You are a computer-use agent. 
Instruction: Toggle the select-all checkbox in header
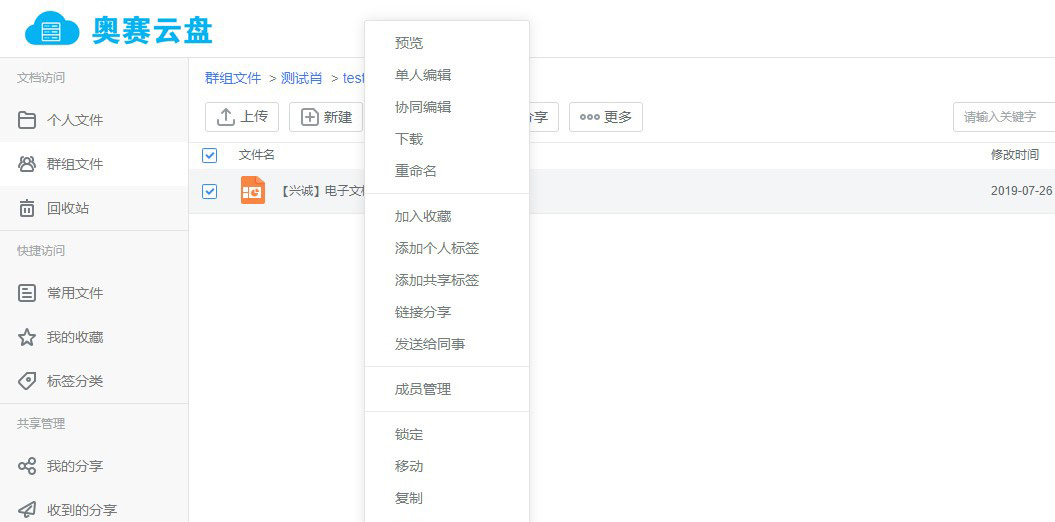tap(209, 155)
